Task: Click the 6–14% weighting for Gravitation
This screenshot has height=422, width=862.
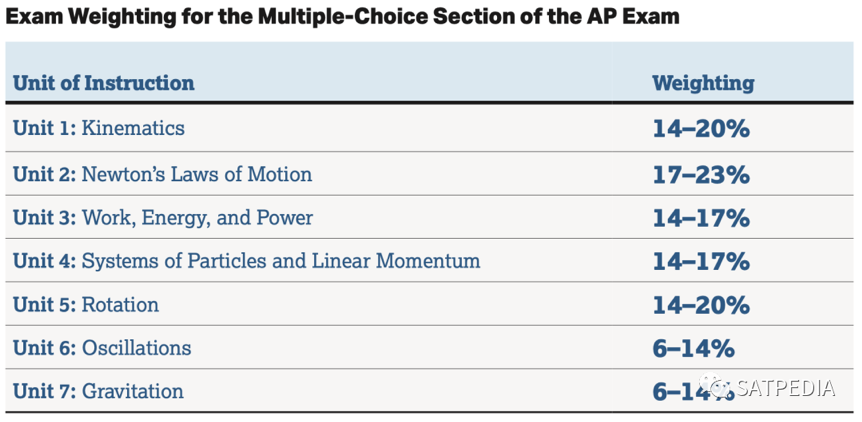Action: pos(694,392)
